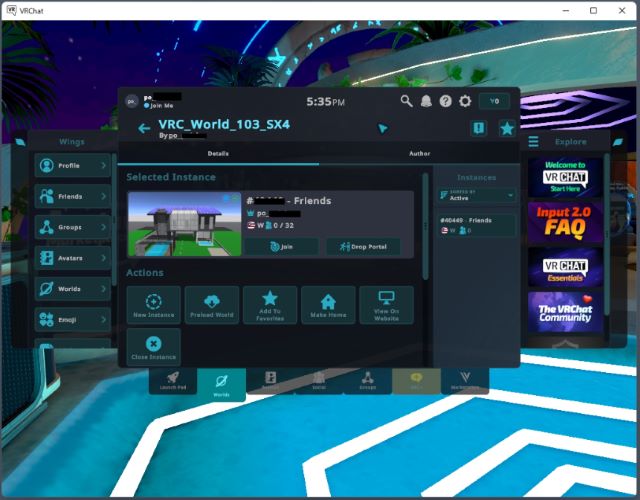The width and height of the screenshot is (640, 500).
Task: Open the Sorted By Active dropdown
Action: tap(476, 195)
